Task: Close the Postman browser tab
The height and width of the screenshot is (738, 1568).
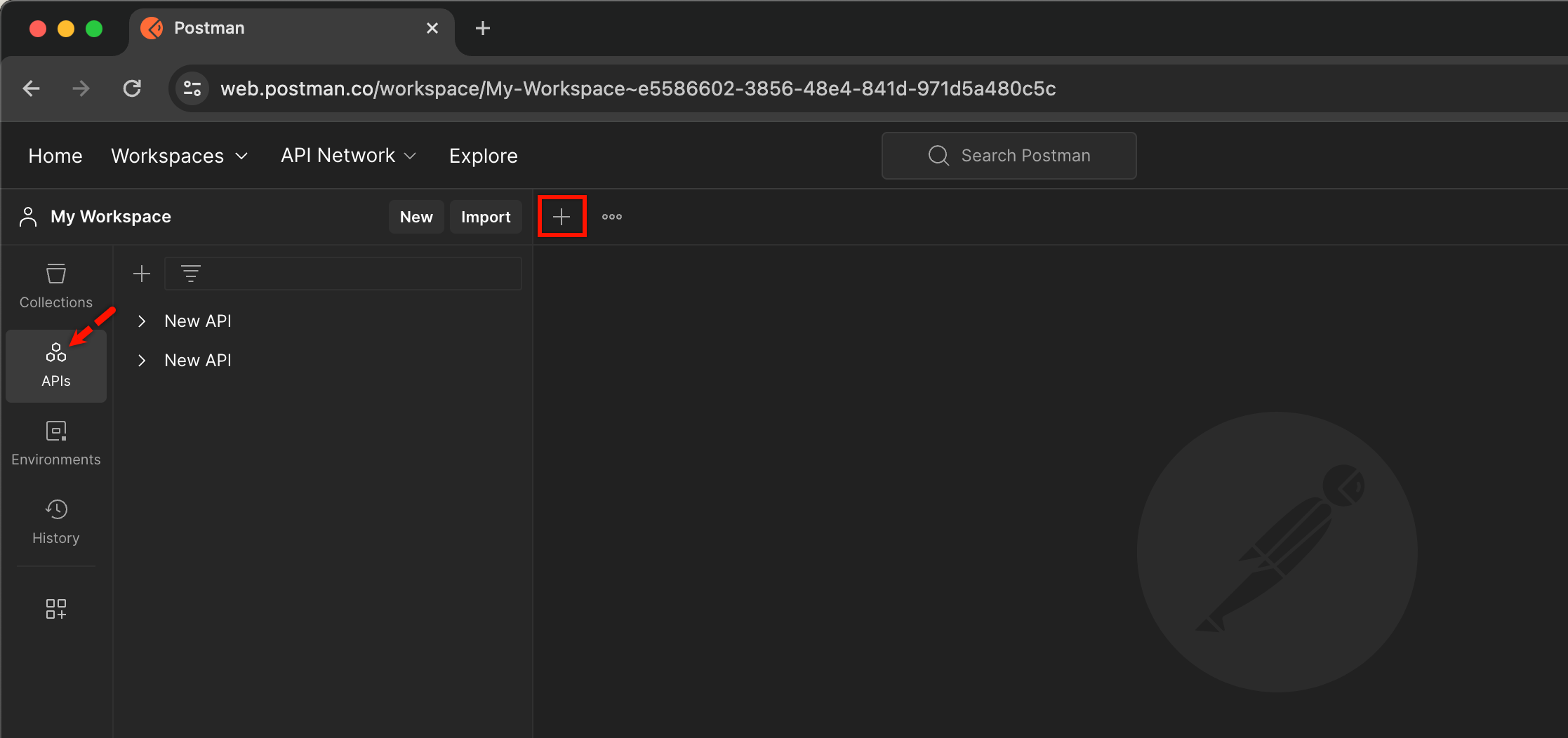Action: (432, 28)
